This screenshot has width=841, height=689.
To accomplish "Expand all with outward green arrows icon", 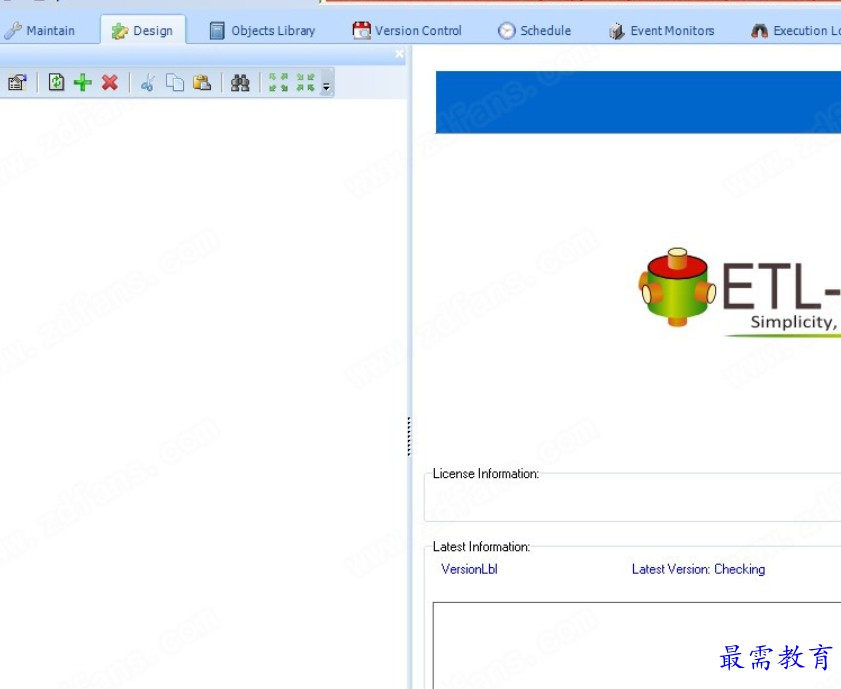I will [278, 83].
